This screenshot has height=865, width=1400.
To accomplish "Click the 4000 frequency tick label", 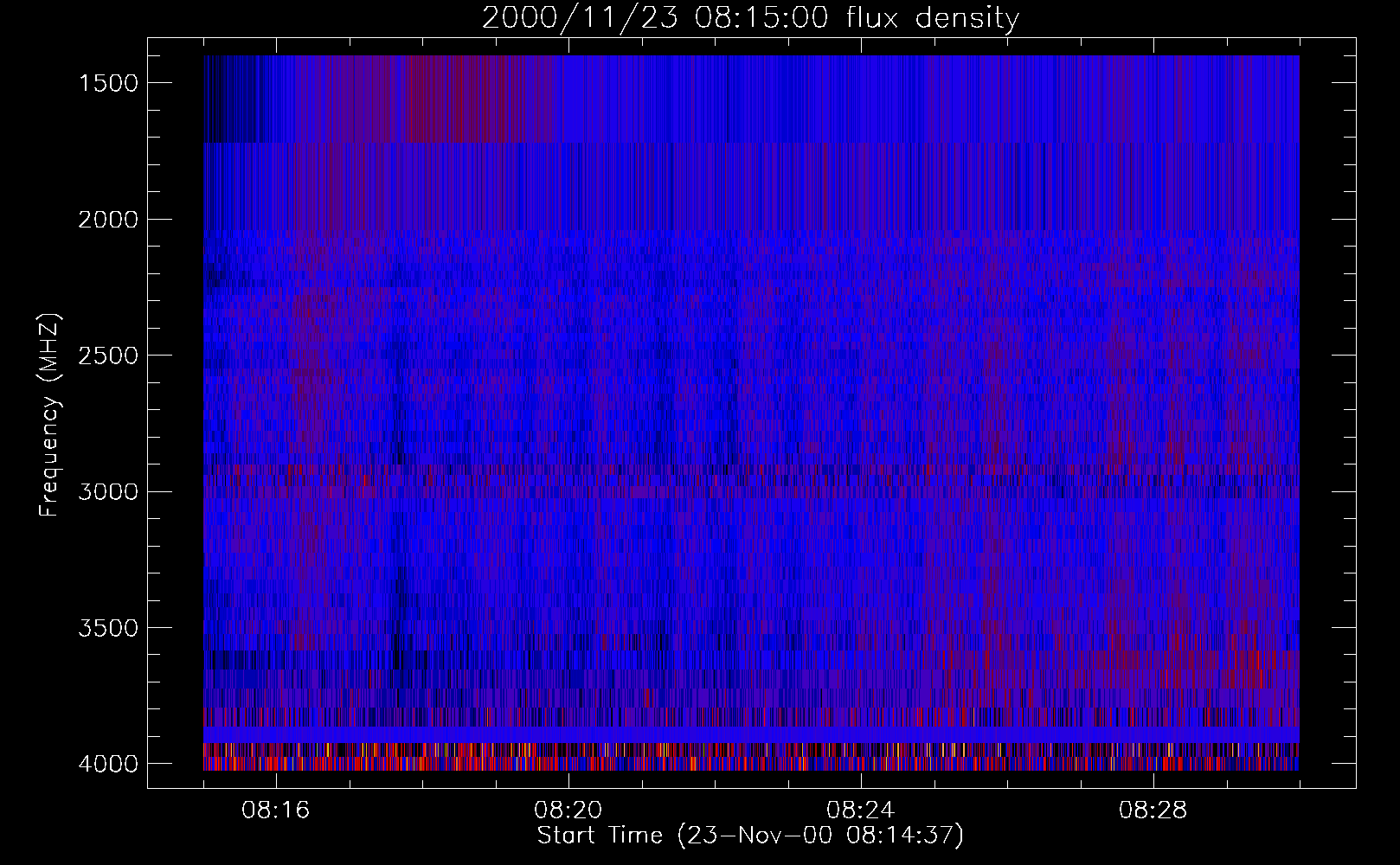I will pos(108,764).
